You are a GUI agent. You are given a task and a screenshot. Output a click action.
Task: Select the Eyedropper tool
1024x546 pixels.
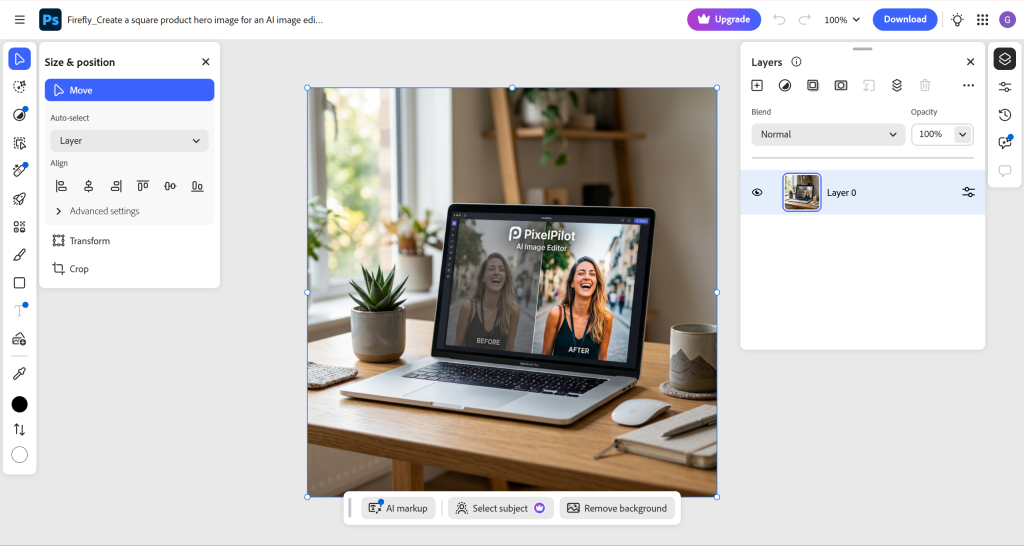(20, 374)
